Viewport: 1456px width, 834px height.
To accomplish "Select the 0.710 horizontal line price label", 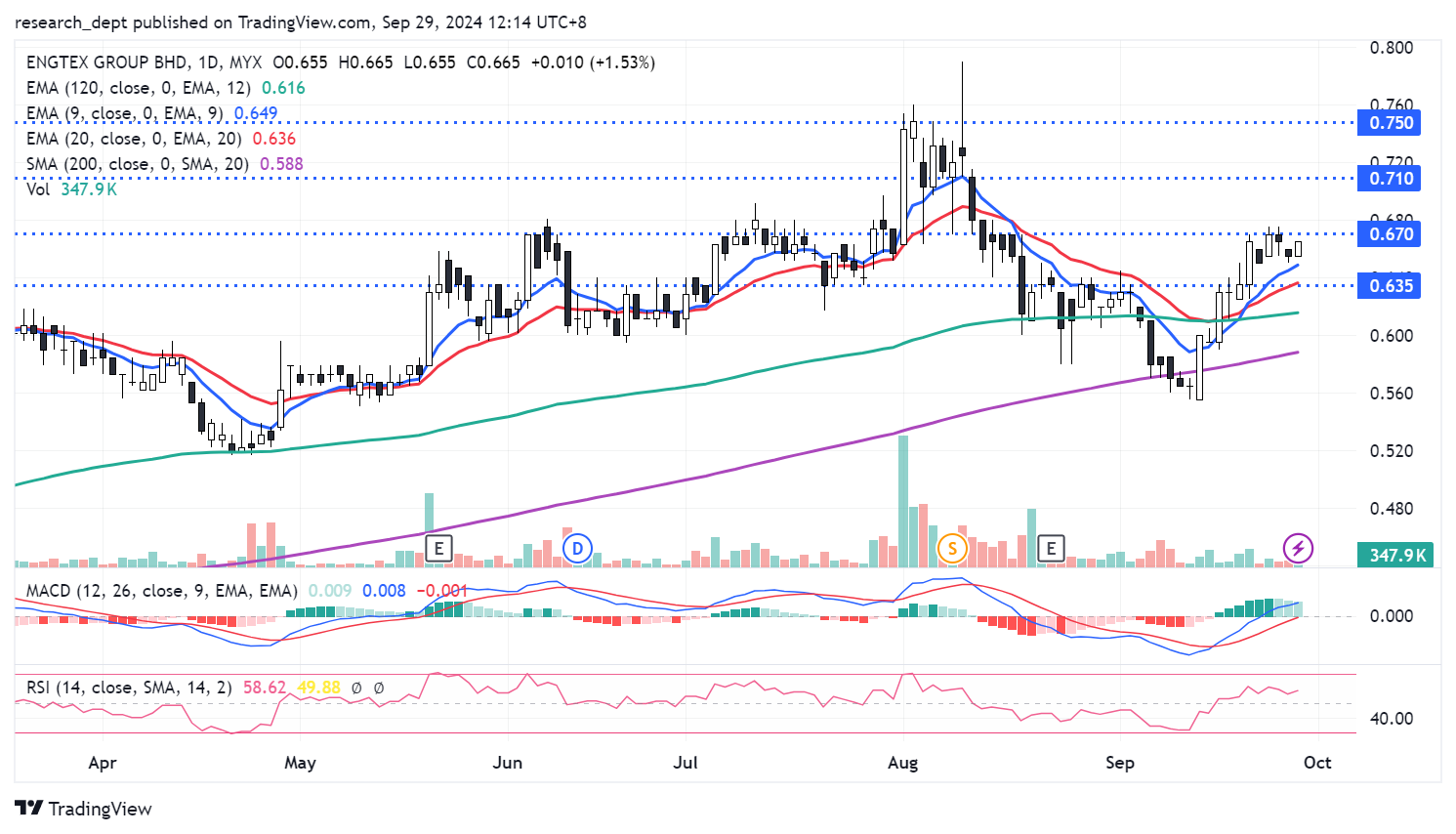I will click(x=1391, y=179).
